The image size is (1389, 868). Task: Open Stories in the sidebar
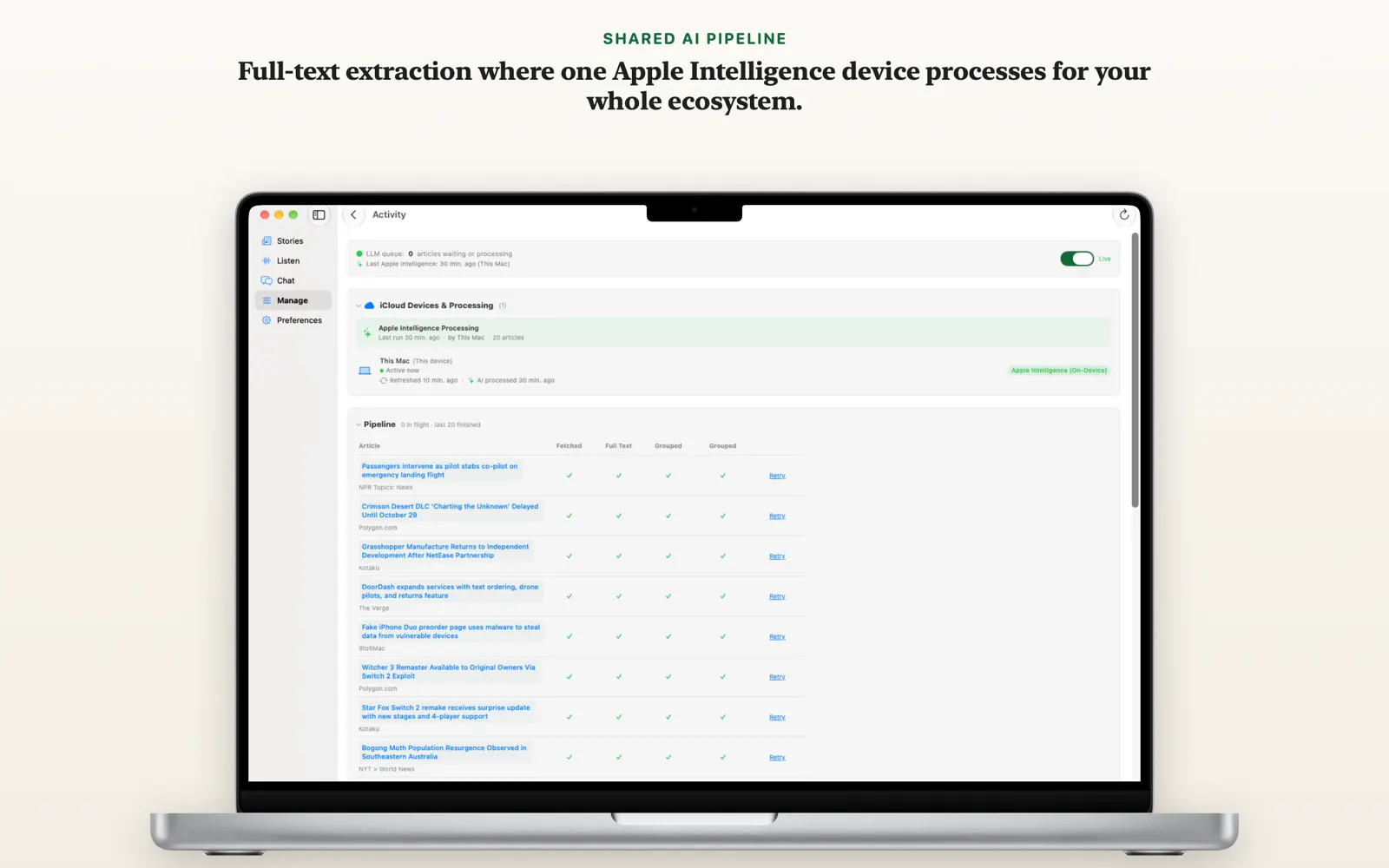coord(293,240)
